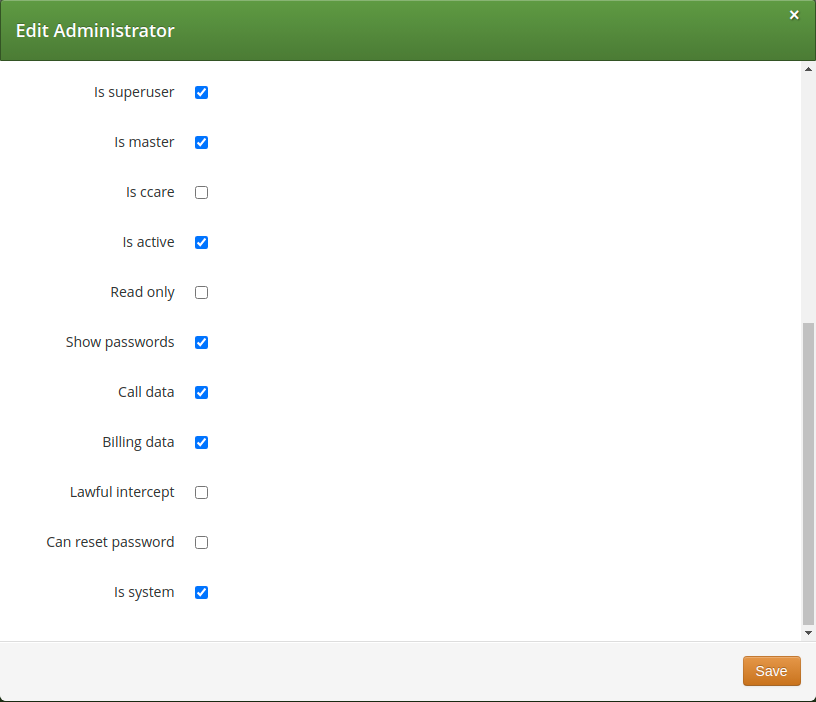Screen dimensions: 816x702
Task: Enable Lawful intercept
Action: coord(201,492)
